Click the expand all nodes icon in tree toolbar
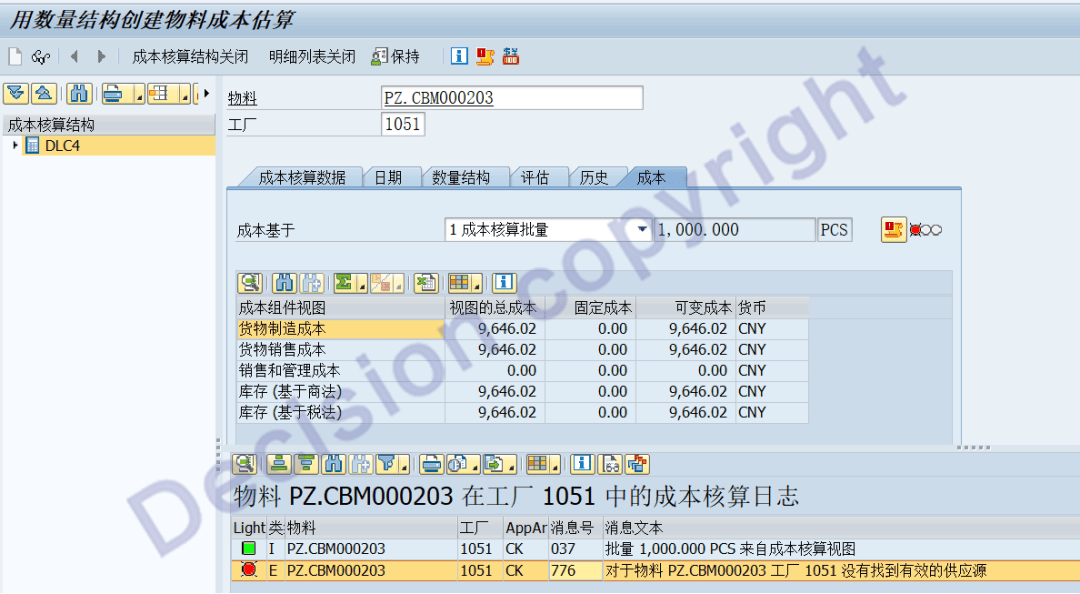 (x=15, y=94)
